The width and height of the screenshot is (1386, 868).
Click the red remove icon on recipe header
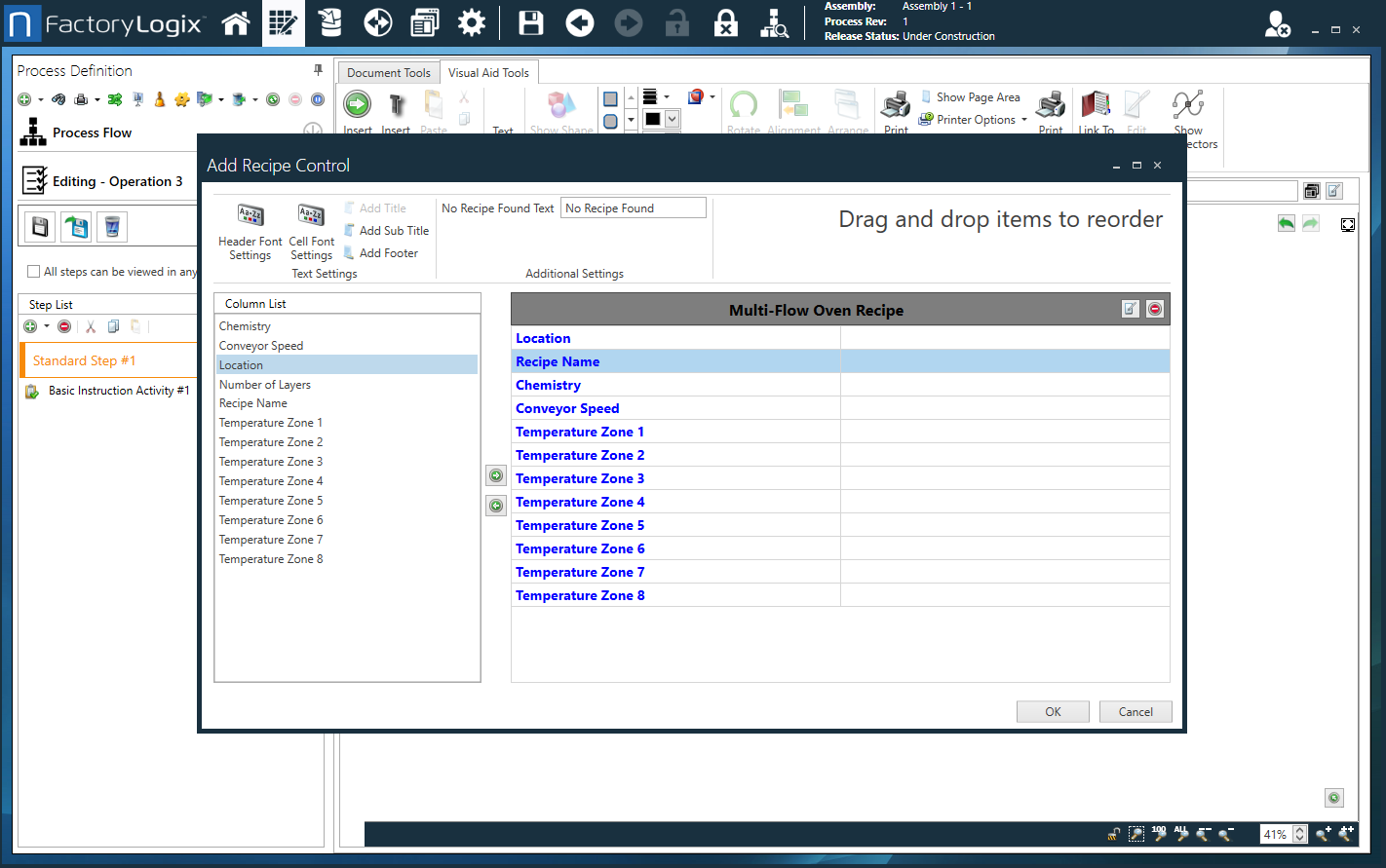point(1154,308)
